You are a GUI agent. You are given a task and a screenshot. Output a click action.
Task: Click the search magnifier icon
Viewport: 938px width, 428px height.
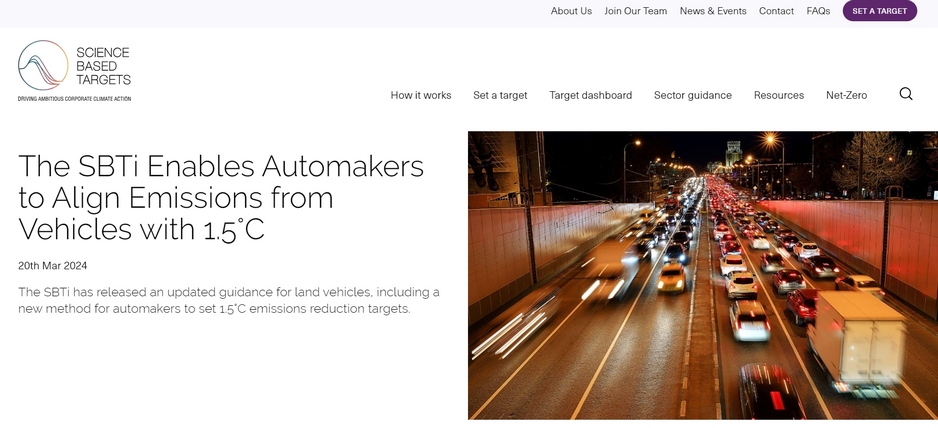[x=906, y=94]
